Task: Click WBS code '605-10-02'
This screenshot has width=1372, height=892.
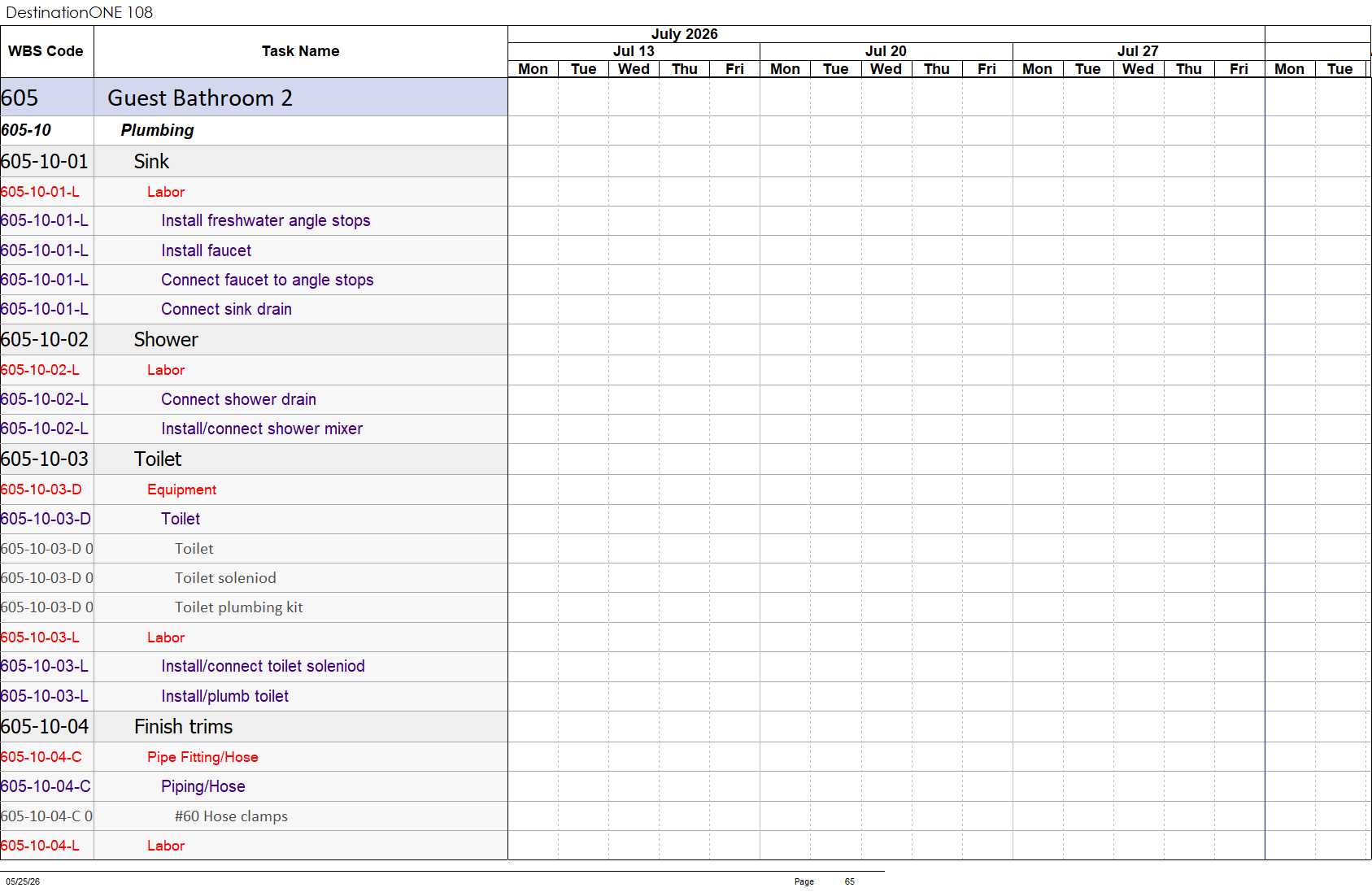Action: click(x=44, y=339)
